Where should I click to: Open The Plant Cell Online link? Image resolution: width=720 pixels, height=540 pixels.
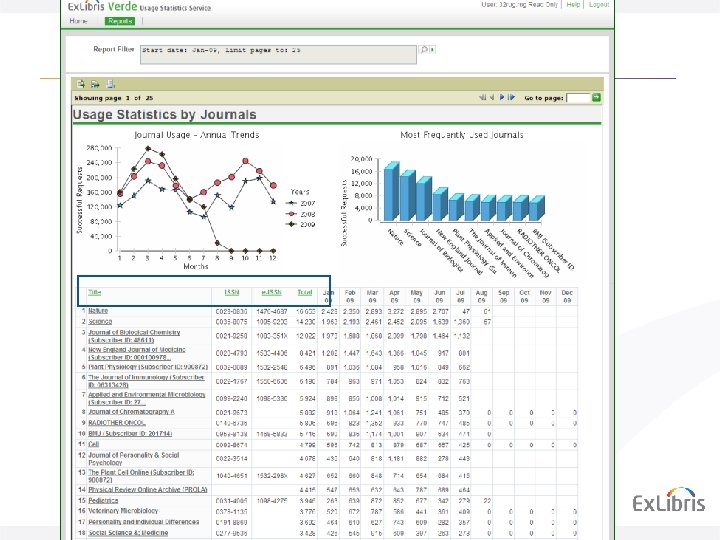[x=141, y=476]
